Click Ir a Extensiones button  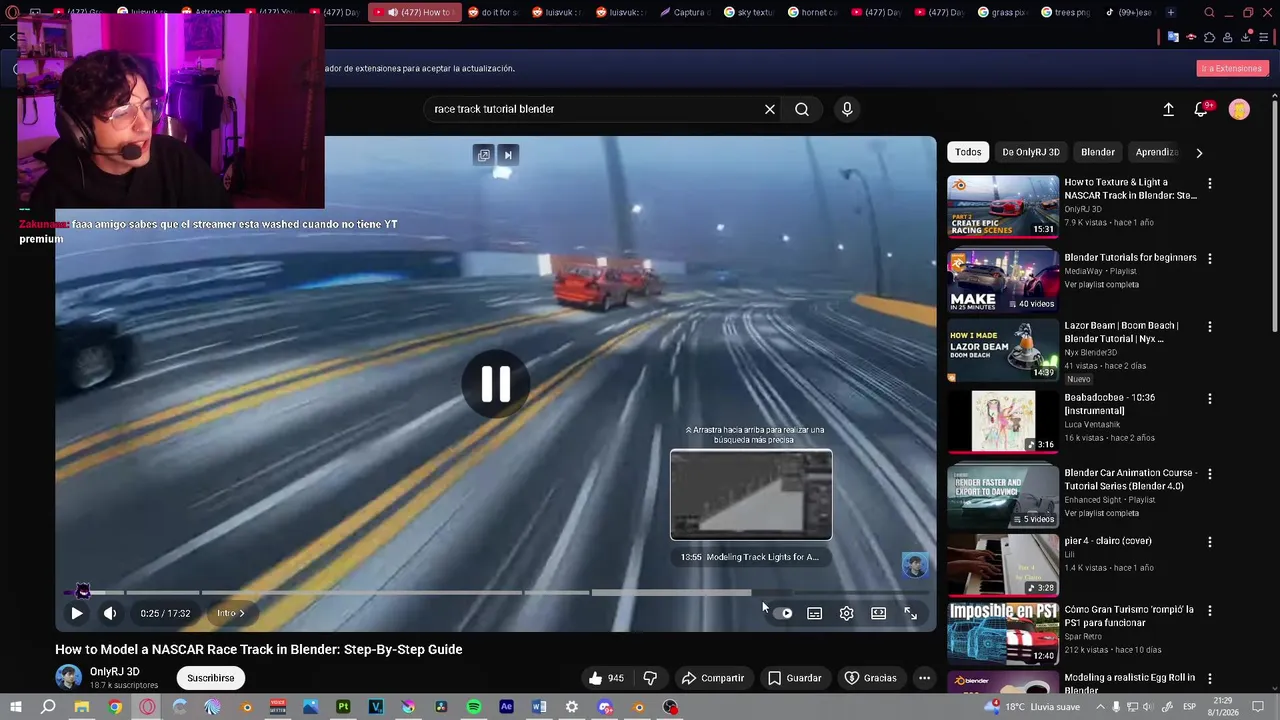coord(1232,68)
